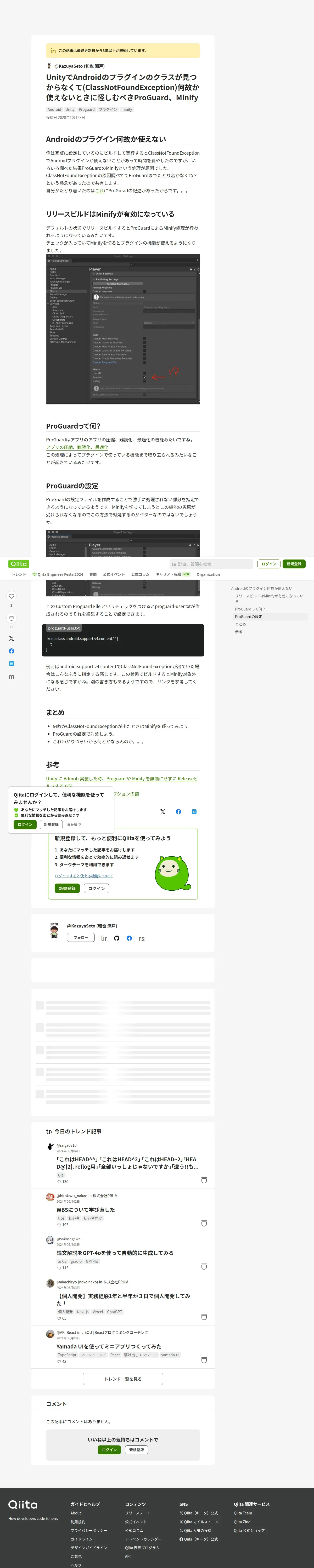The height and width of the screenshot is (1568, 314).
Task: Dismiss the login popup with また後で
Action: 74,825
